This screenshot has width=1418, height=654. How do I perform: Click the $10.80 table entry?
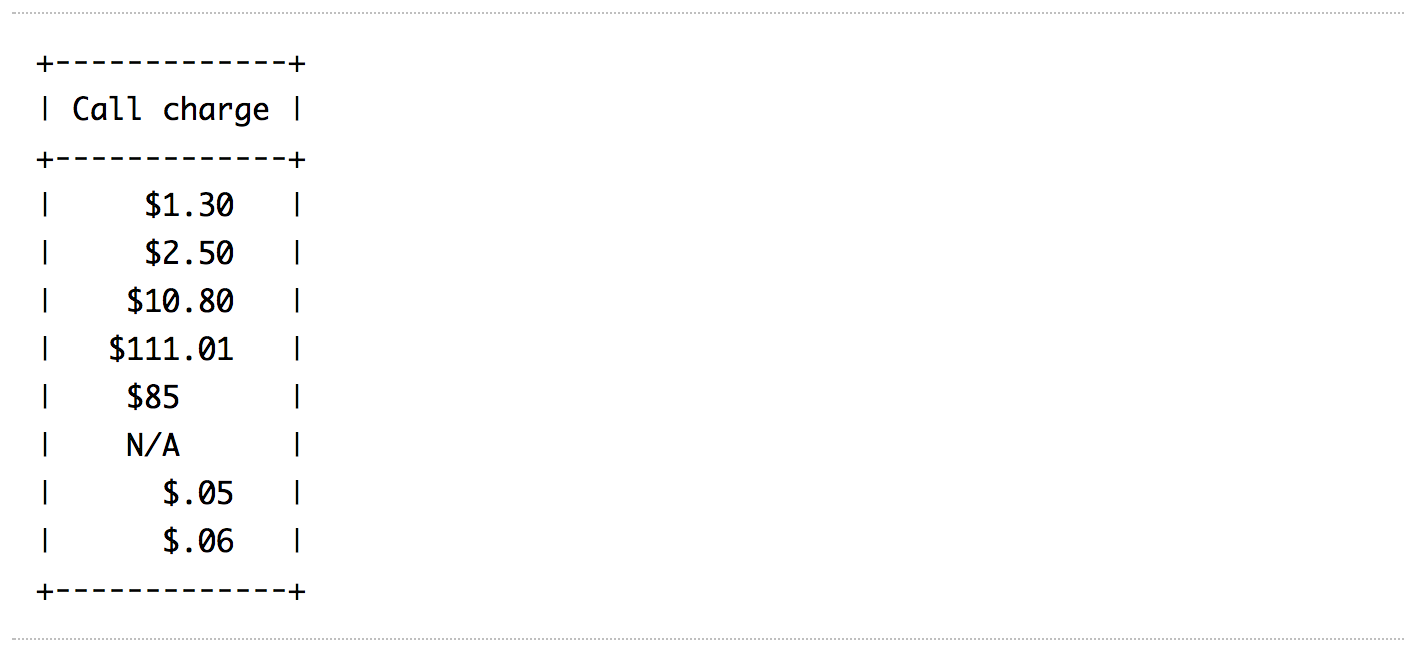coord(180,301)
